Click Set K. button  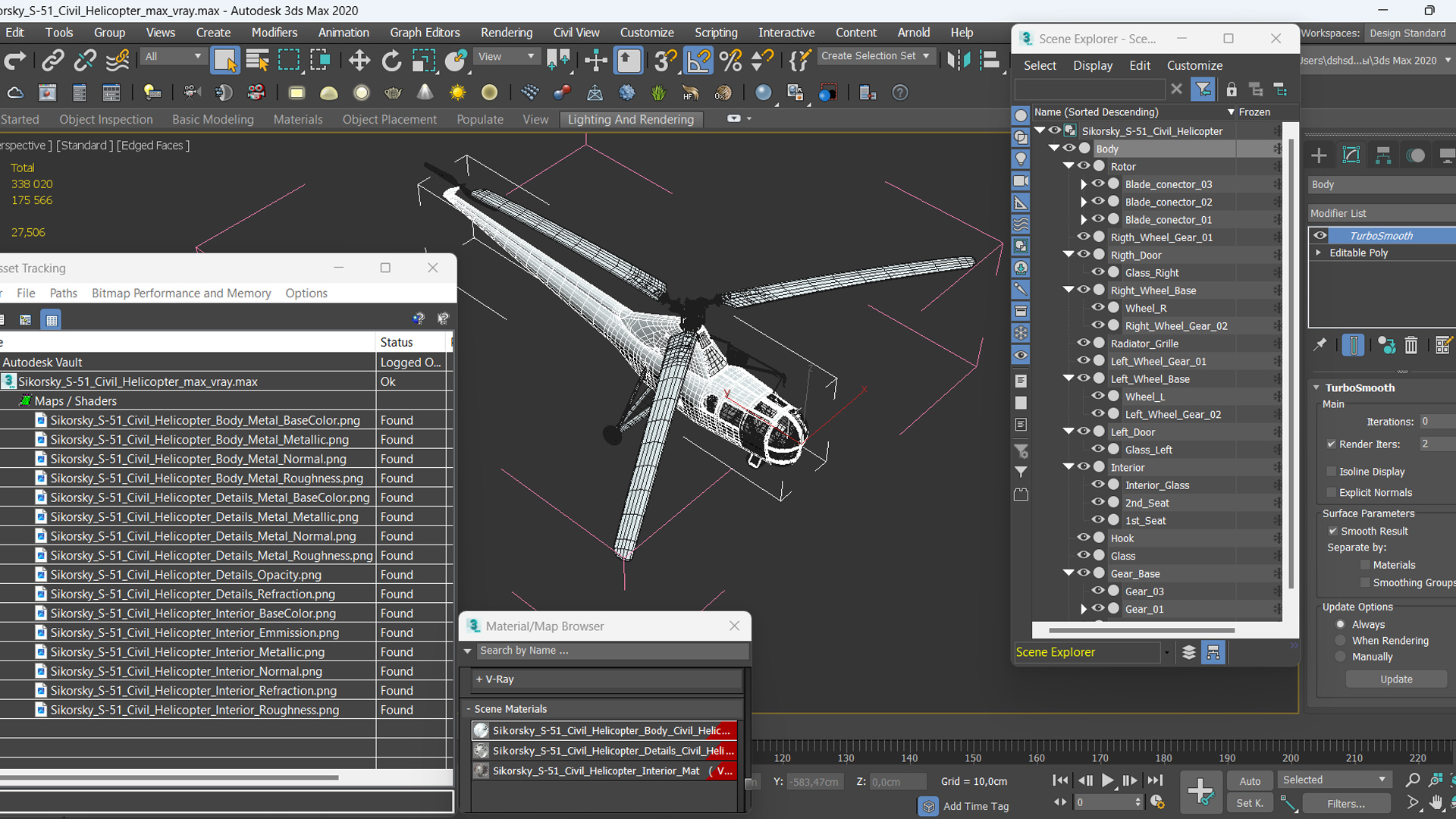coord(1250,803)
